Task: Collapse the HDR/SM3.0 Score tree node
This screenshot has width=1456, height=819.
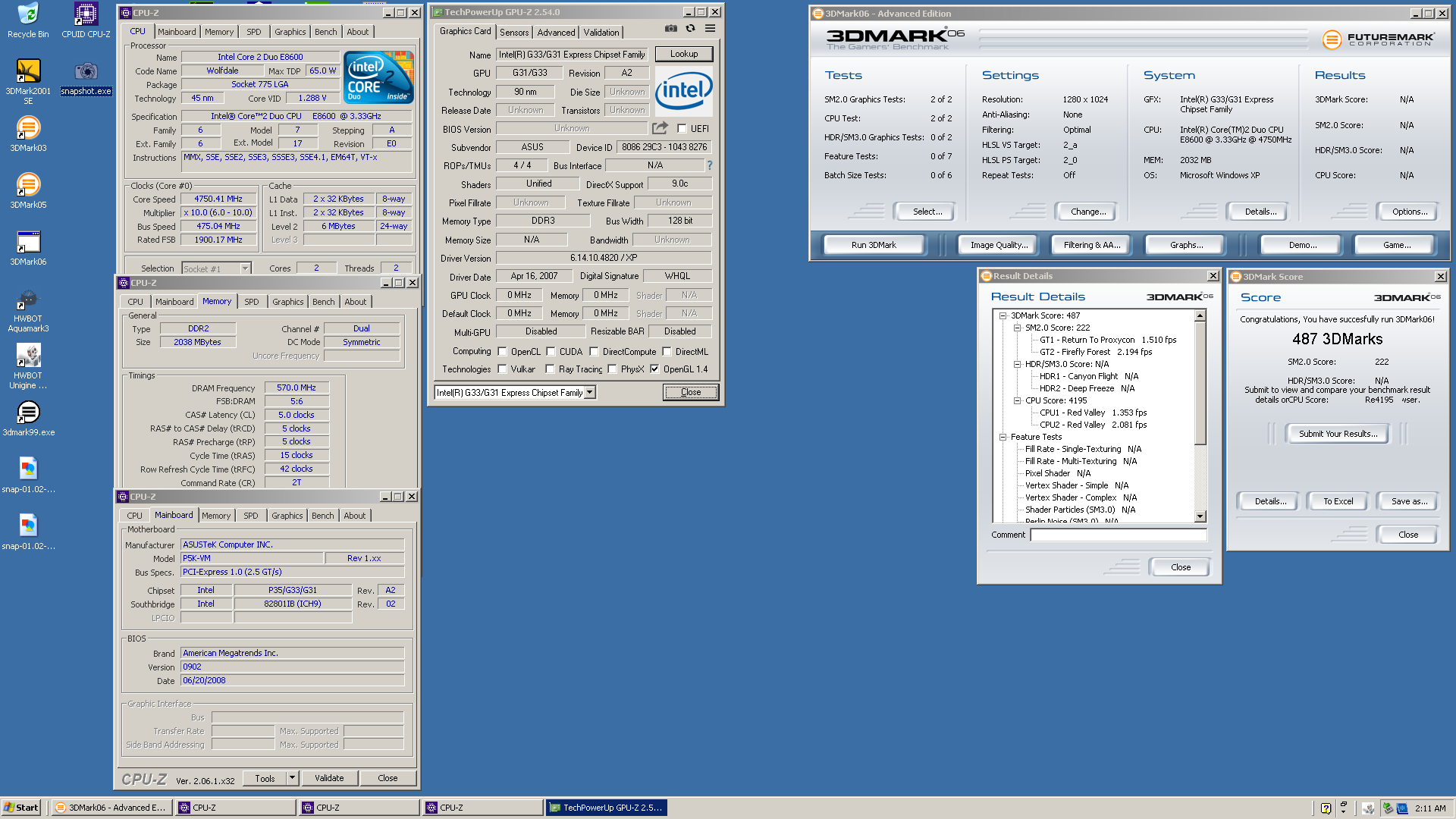Action: coord(1017,364)
